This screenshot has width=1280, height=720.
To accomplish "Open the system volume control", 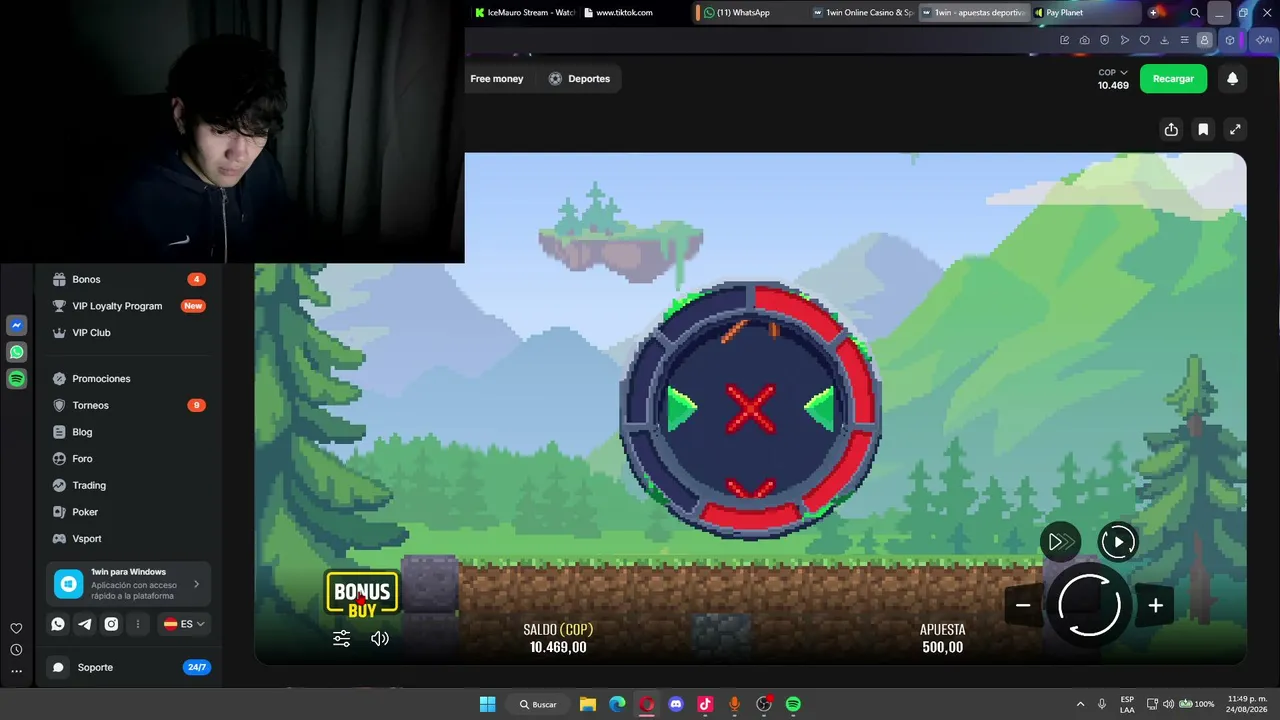I will point(1168,704).
